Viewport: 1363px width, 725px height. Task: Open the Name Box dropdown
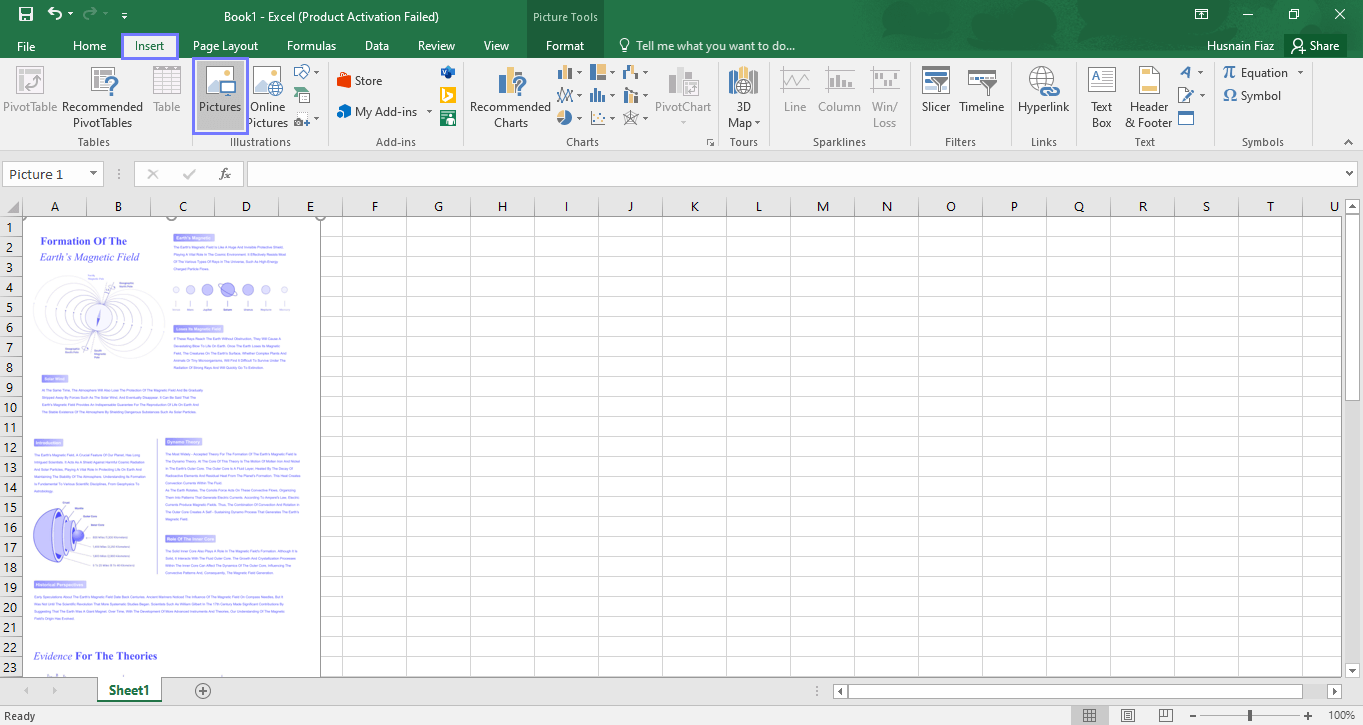click(x=94, y=173)
